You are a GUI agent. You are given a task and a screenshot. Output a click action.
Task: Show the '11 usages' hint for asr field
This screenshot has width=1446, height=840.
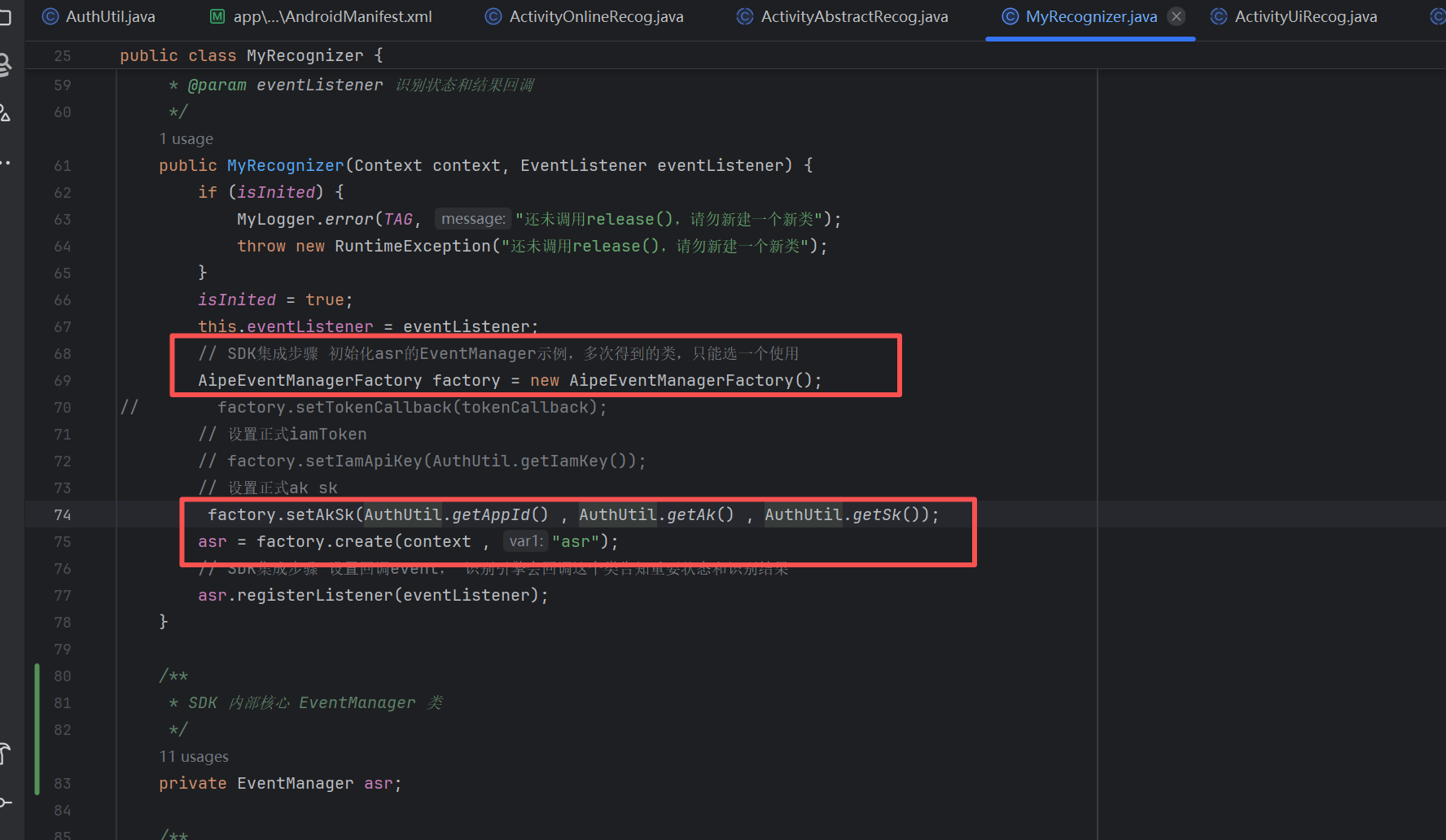(x=194, y=757)
